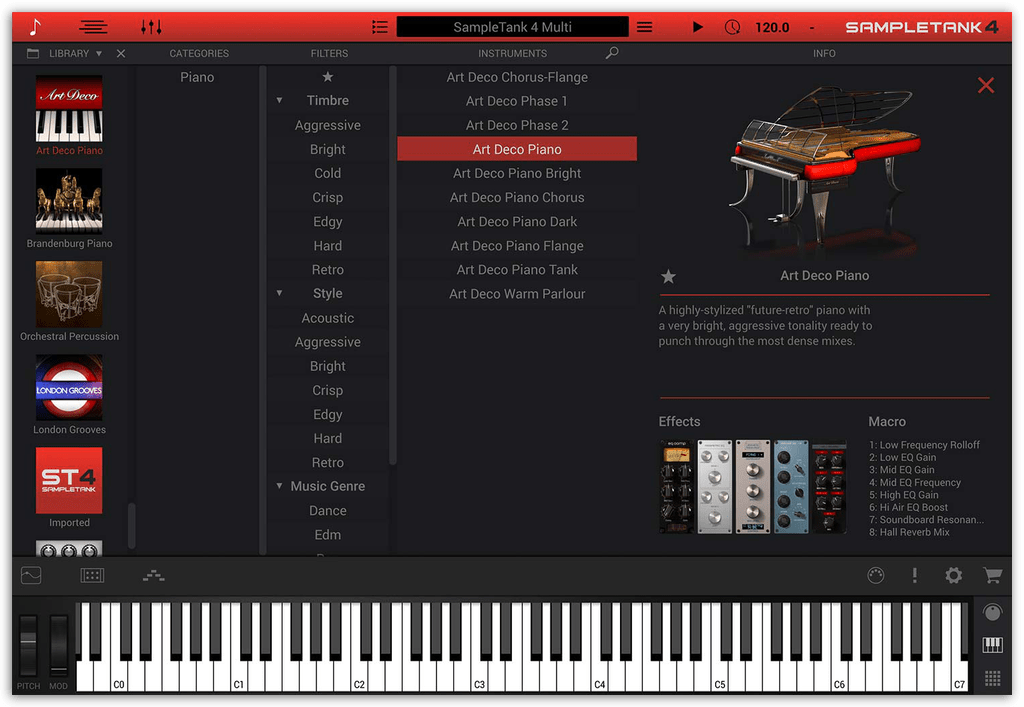Open the pattern player icon
Viewport: 1024px width, 707px height.
coord(153,576)
